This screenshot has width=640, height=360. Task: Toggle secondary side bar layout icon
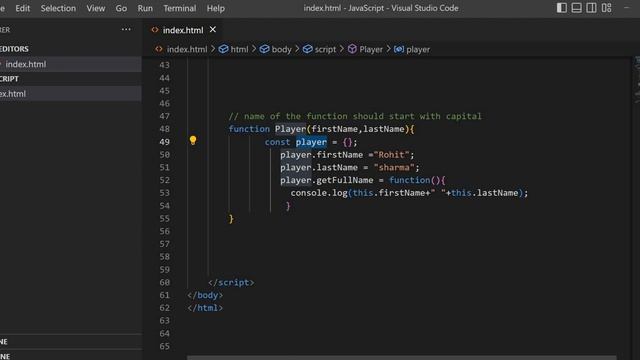click(591, 8)
